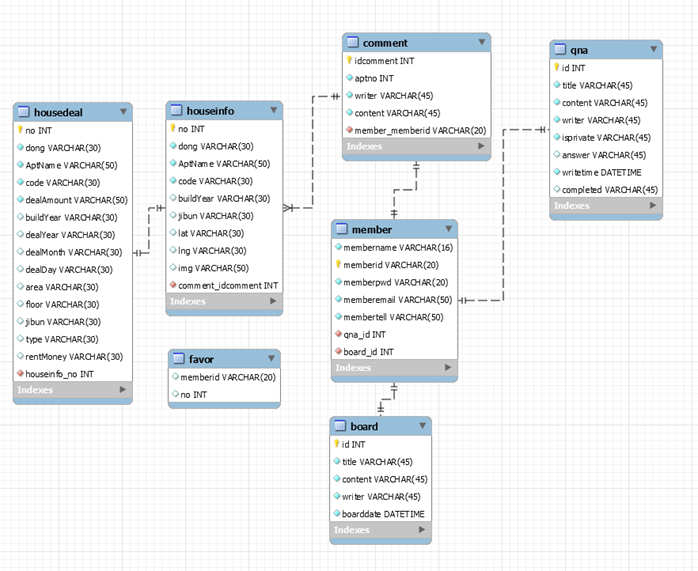Select the member table title
Viewport: 698px width, 571px height.
pyautogui.click(x=372, y=229)
